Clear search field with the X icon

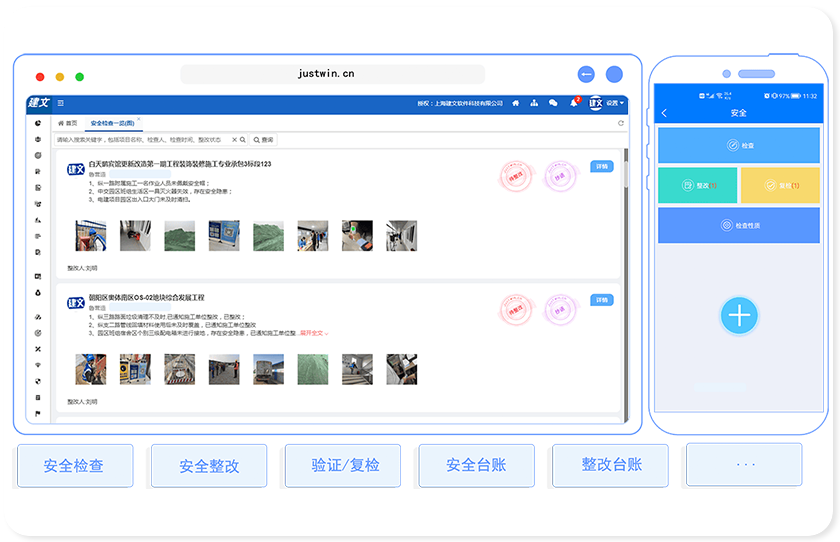[x=234, y=140]
